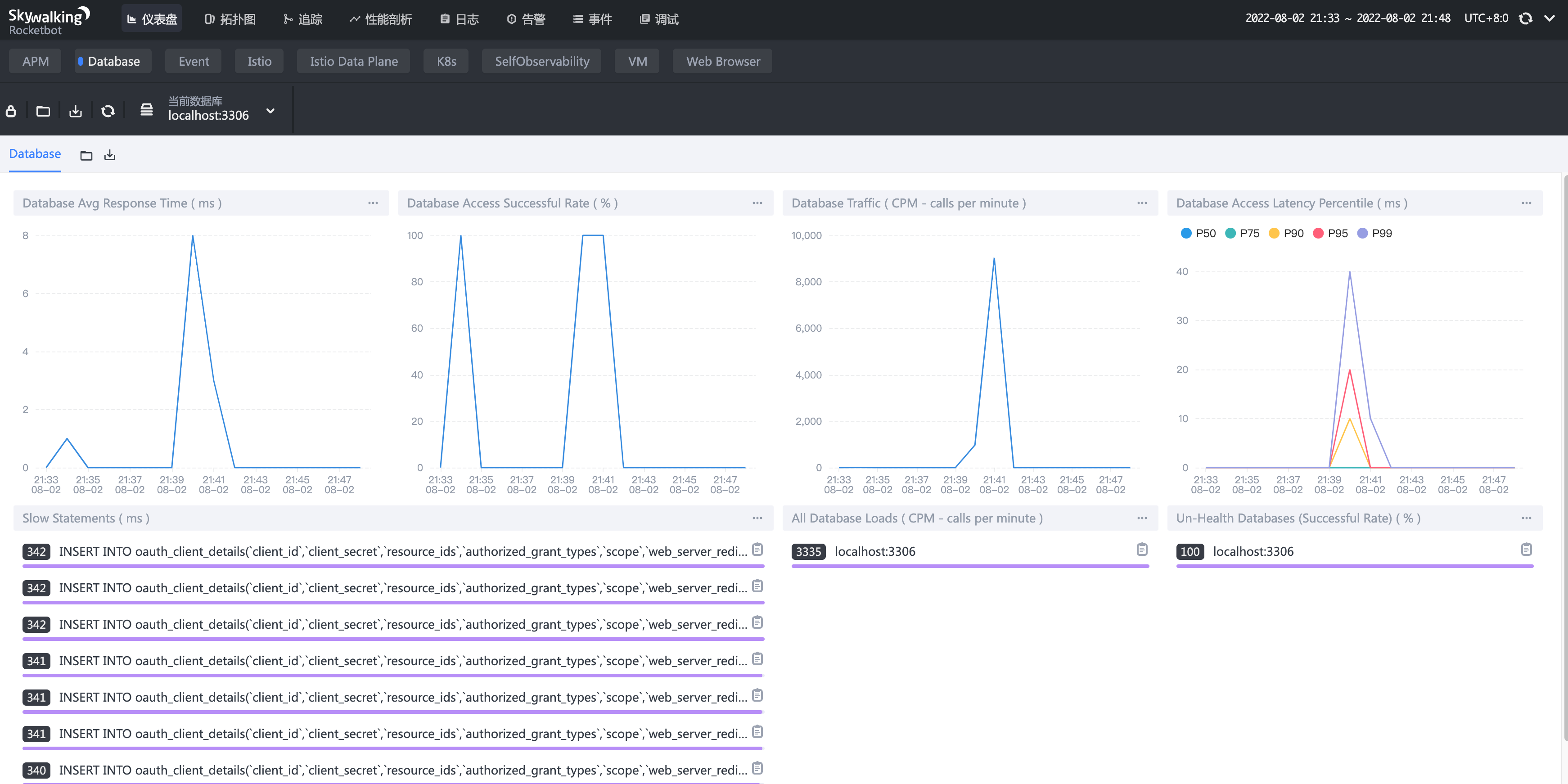Click the UTC+8:0 timezone label
The image size is (1568, 784).
1486,18
